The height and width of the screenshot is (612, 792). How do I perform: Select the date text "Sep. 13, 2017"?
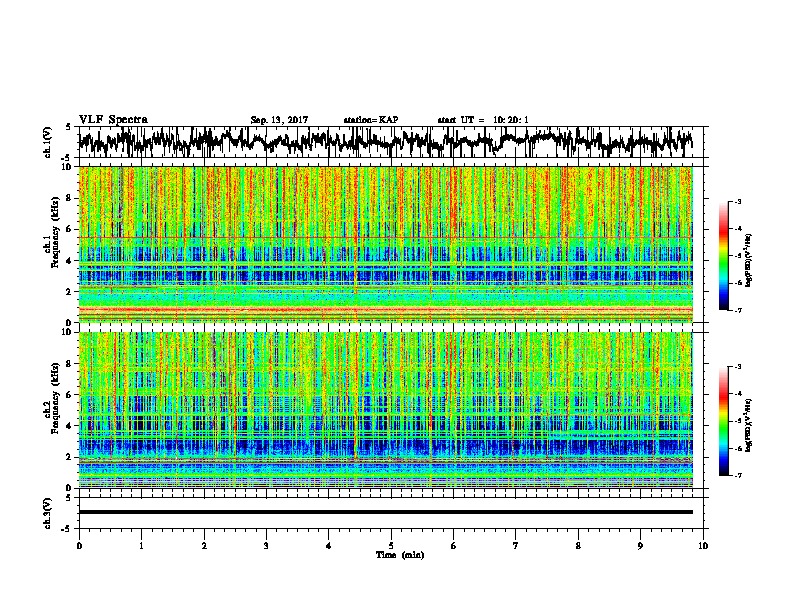point(279,120)
